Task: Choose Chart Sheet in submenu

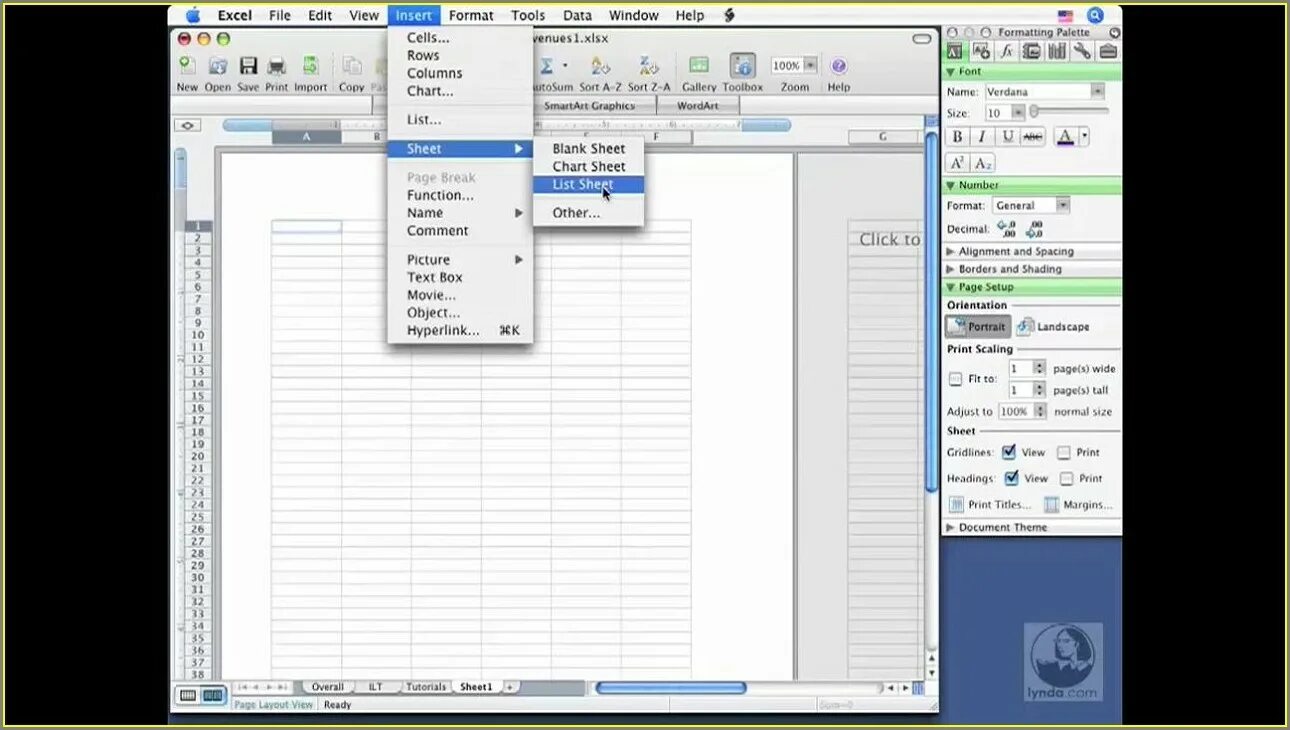Action: tap(589, 166)
